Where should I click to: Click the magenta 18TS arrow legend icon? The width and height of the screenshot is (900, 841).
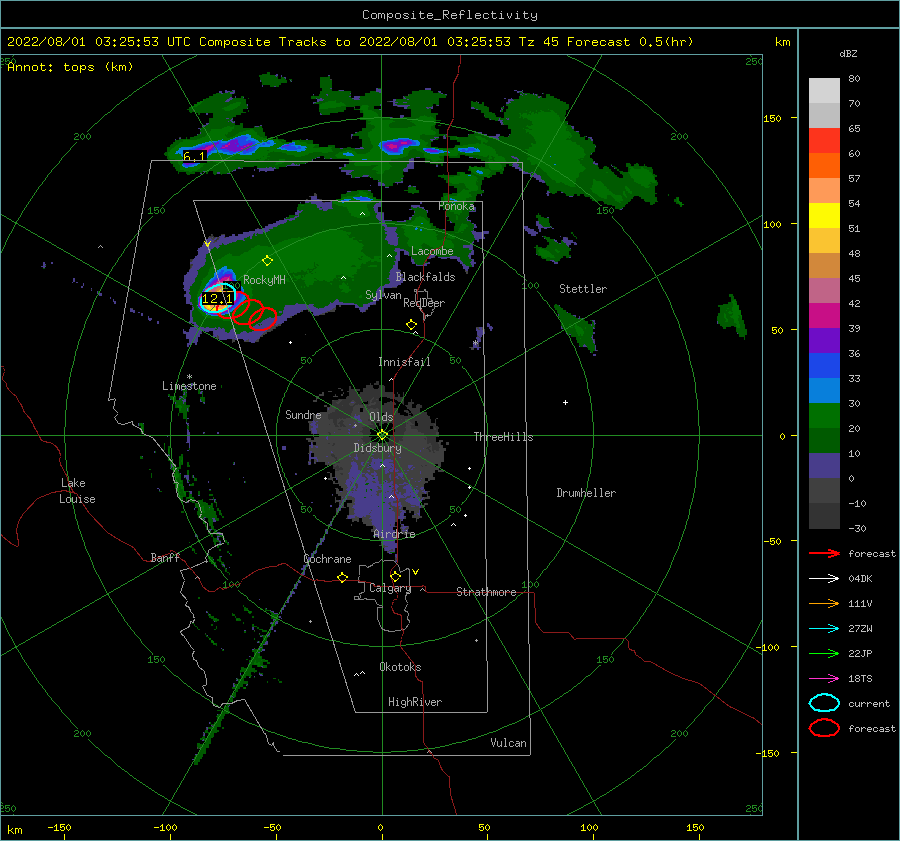[824, 679]
